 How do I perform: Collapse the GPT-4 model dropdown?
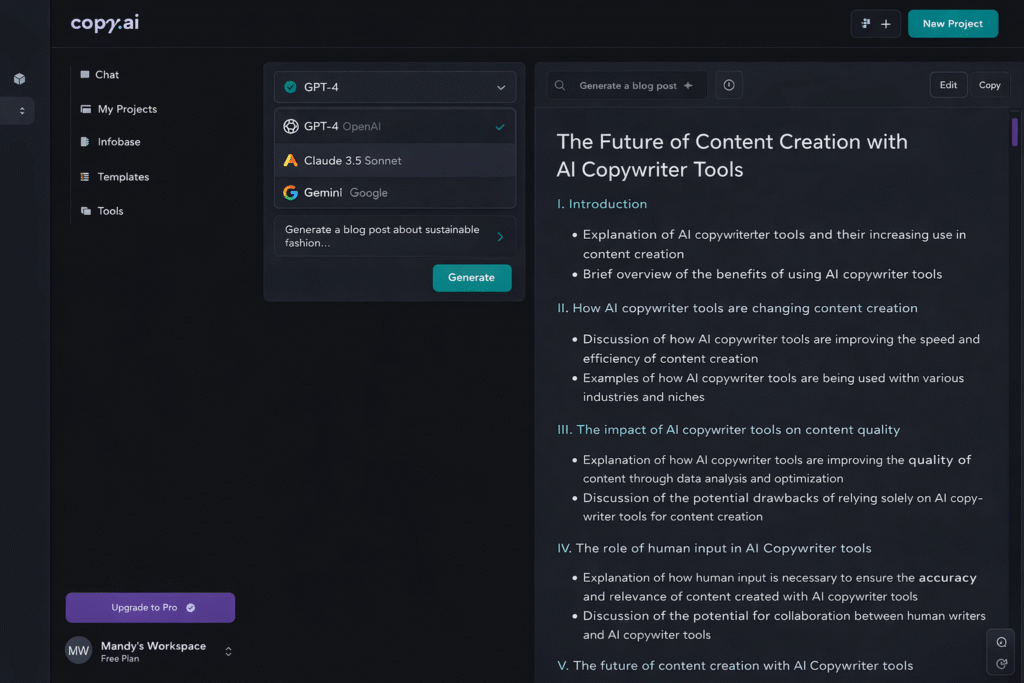tap(501, 87)
